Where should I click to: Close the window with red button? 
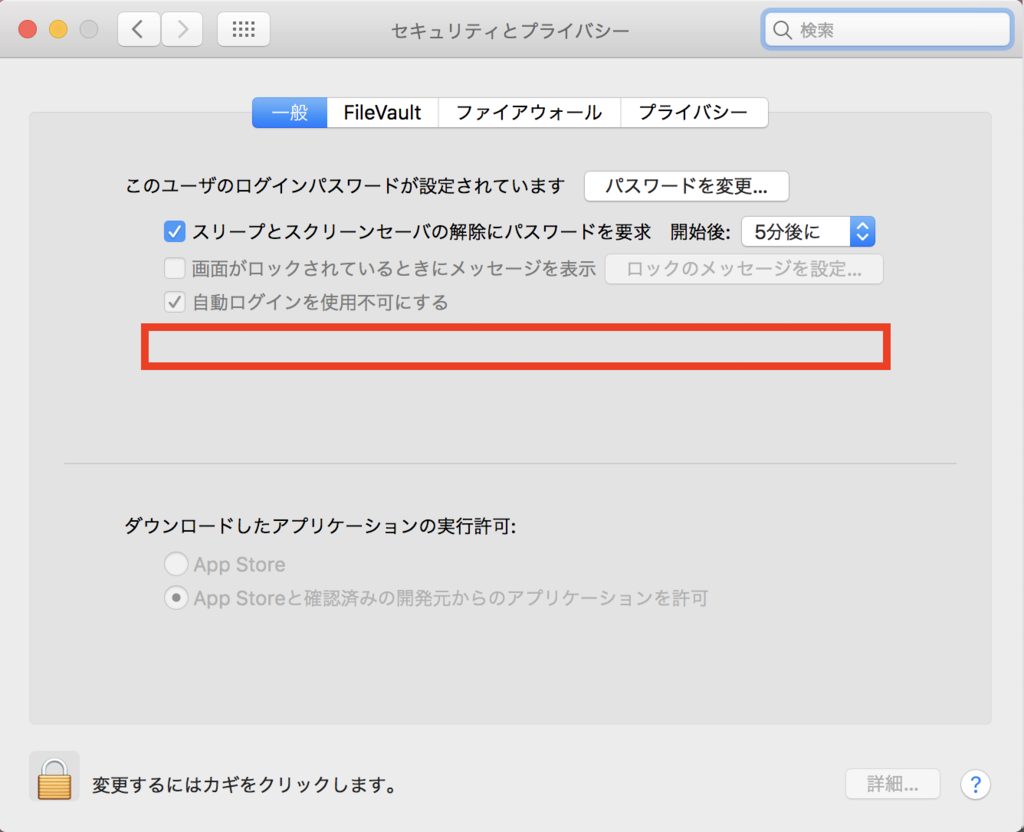(x=27, y=29)
